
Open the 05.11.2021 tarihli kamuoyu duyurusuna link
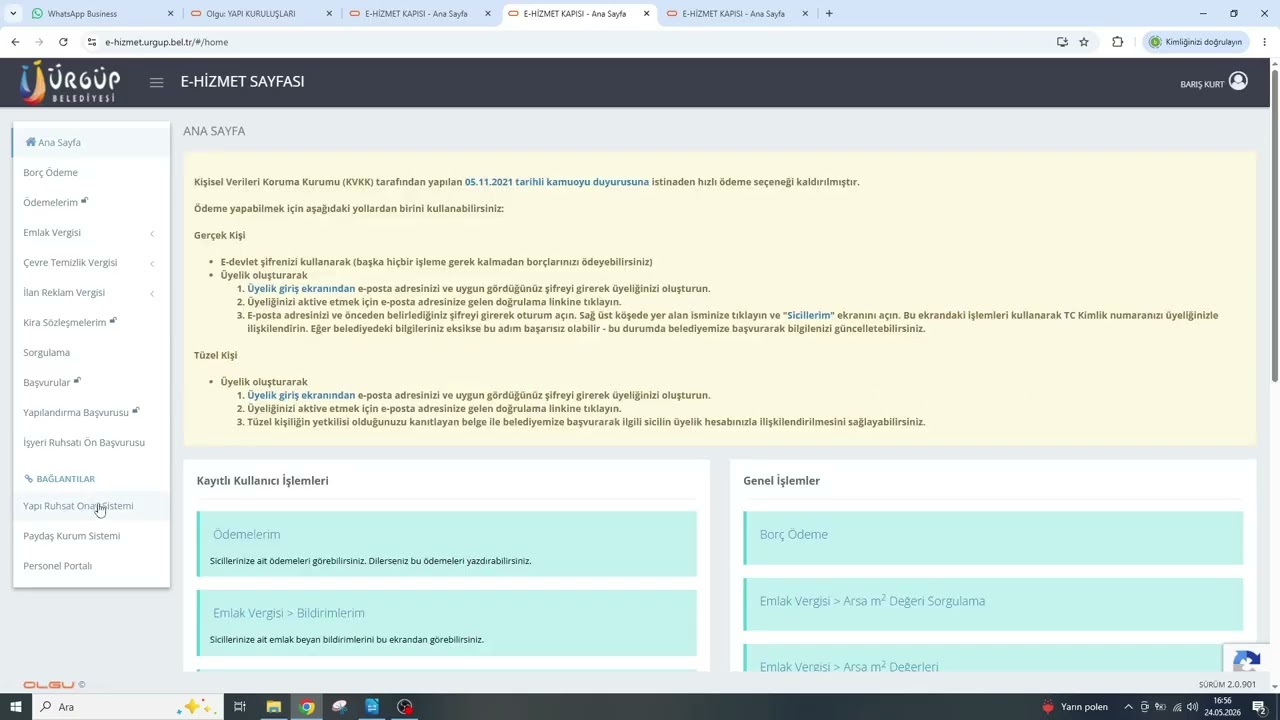pyautogui.click(x=557, y=182)
